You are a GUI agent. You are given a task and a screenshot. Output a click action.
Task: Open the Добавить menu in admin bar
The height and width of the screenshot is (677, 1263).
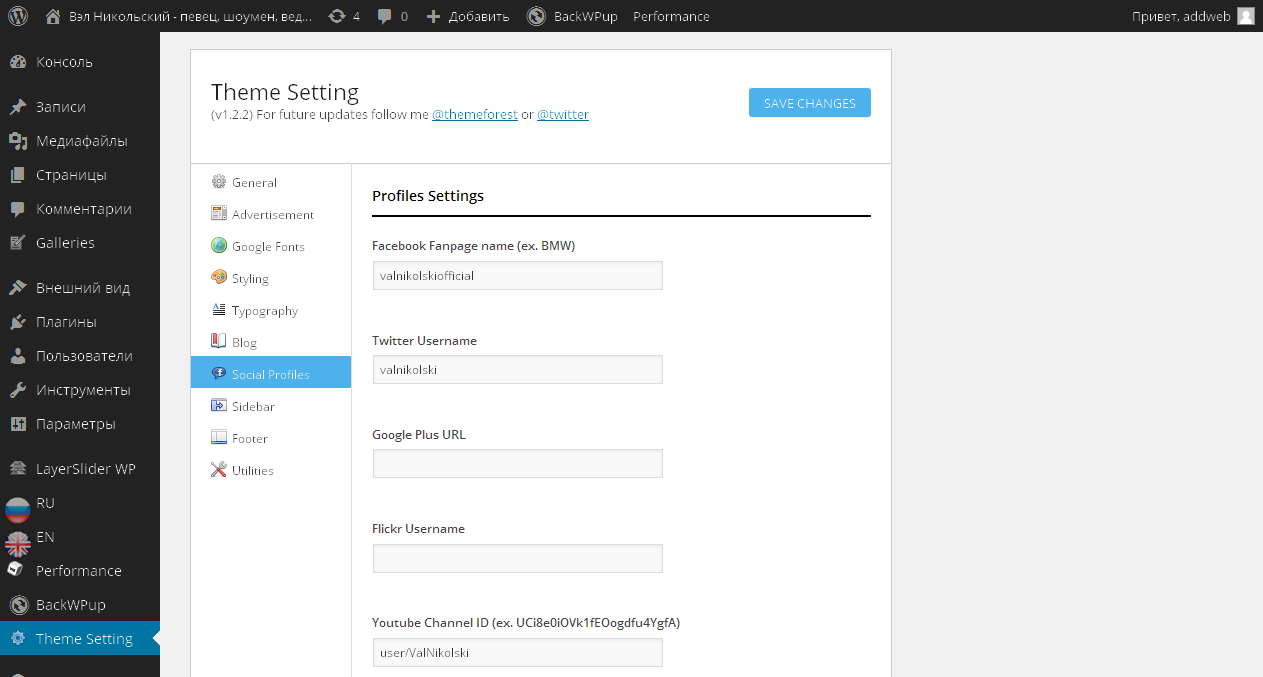[x=467, y=16]
